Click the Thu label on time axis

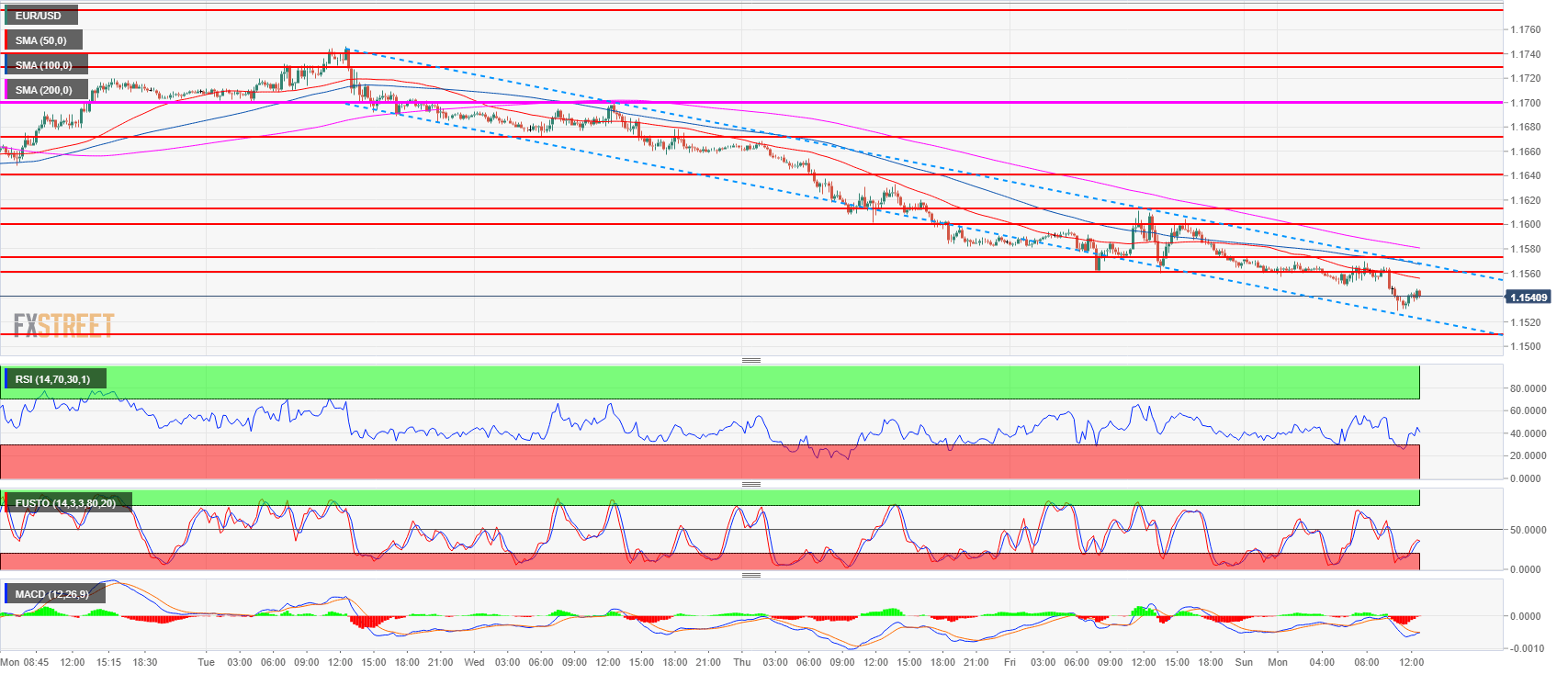[741, 662]
